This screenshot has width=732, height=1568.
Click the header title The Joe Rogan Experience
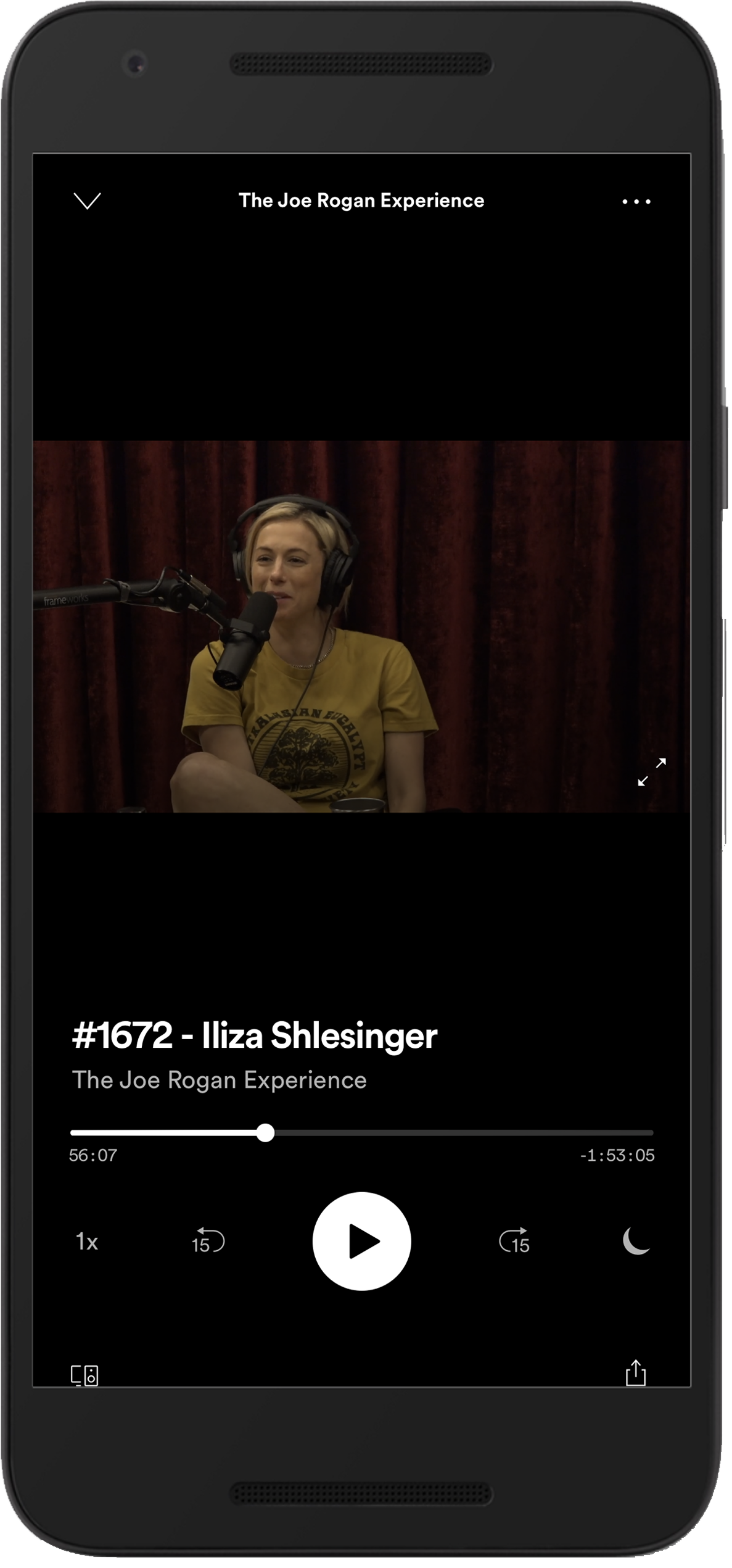coord(361,201)
